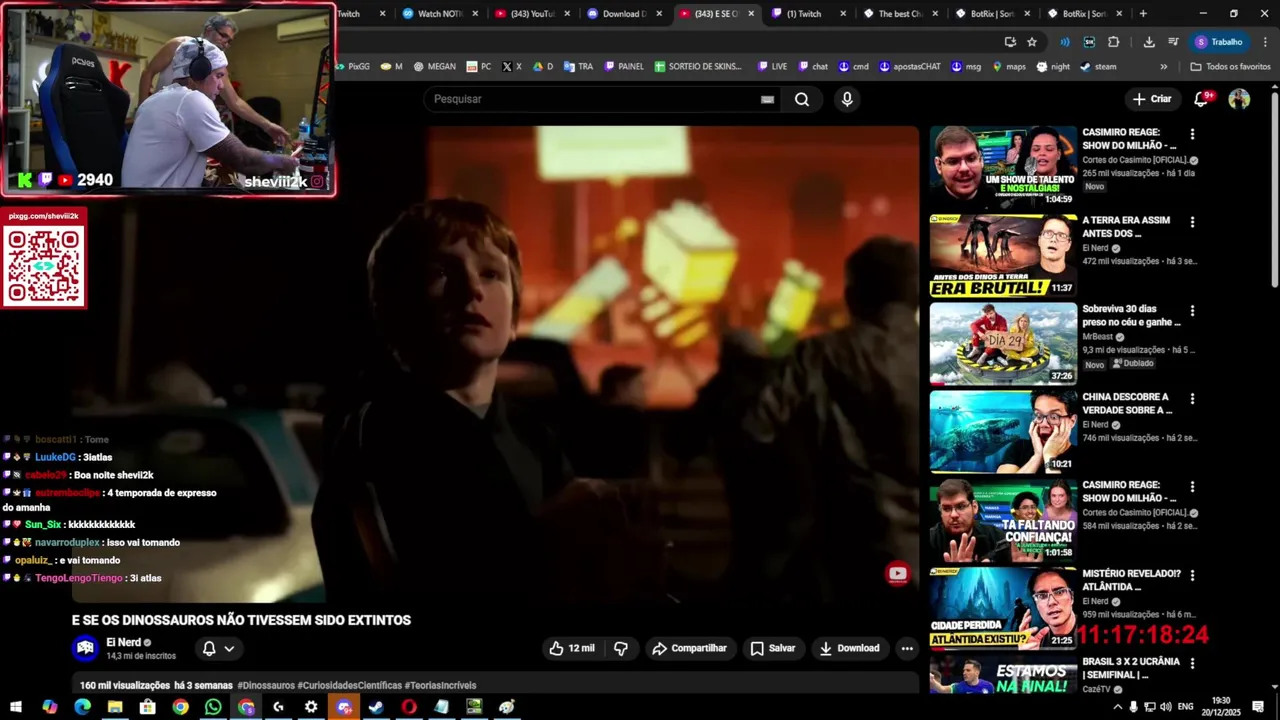Open the Criar create menu
The width and height of the screenshot is (1280, 720).
coord(1151,99)
